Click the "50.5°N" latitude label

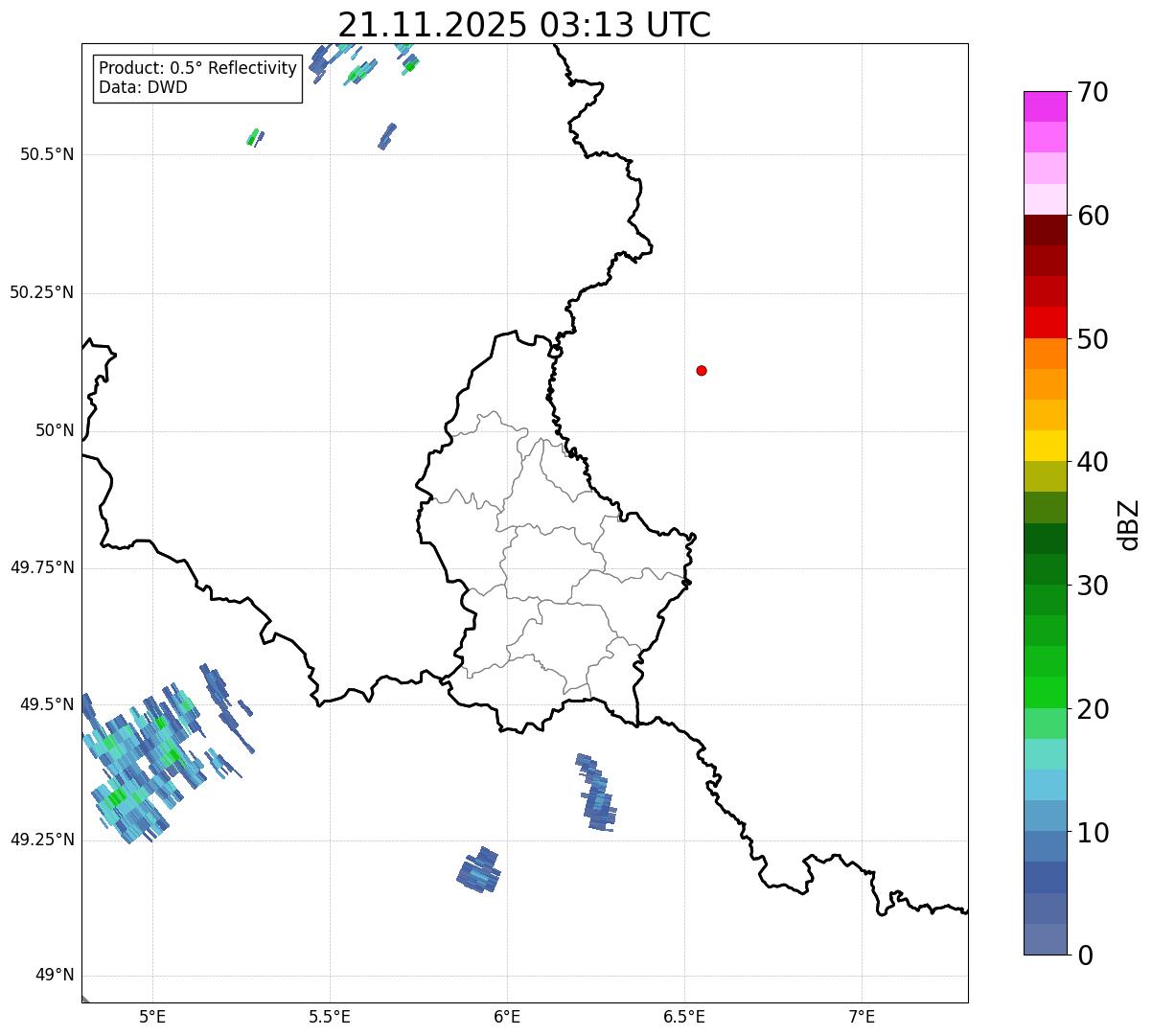[41, 154]
